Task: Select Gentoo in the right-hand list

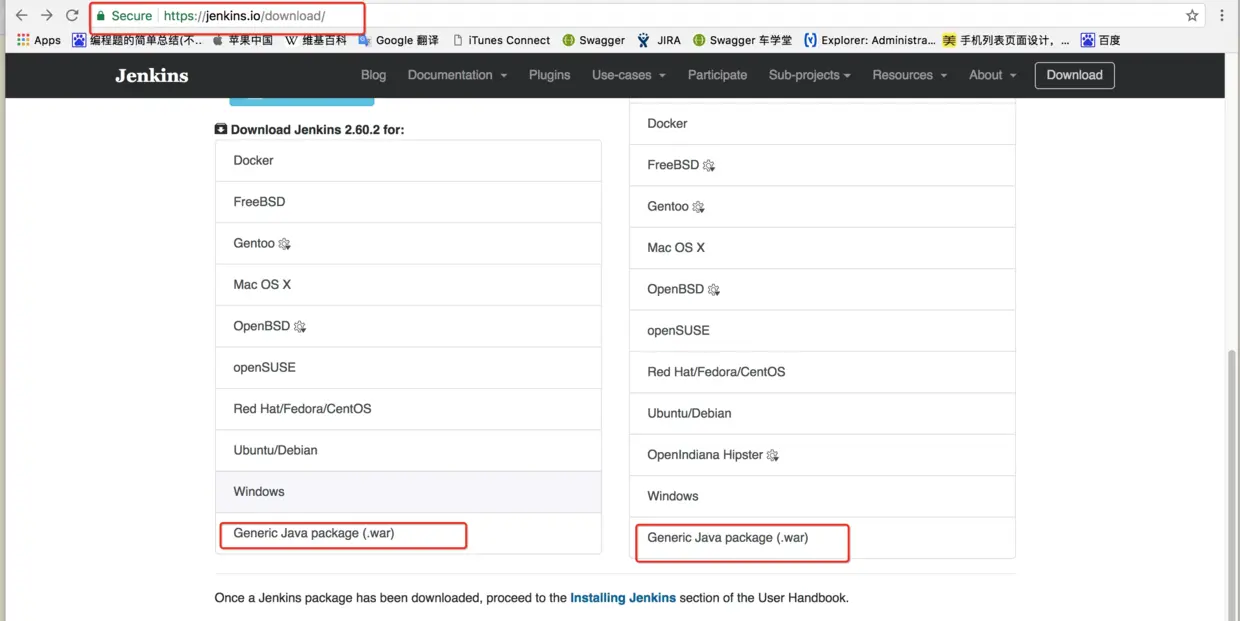Action: pyautogui.click(x=822, y=206)
